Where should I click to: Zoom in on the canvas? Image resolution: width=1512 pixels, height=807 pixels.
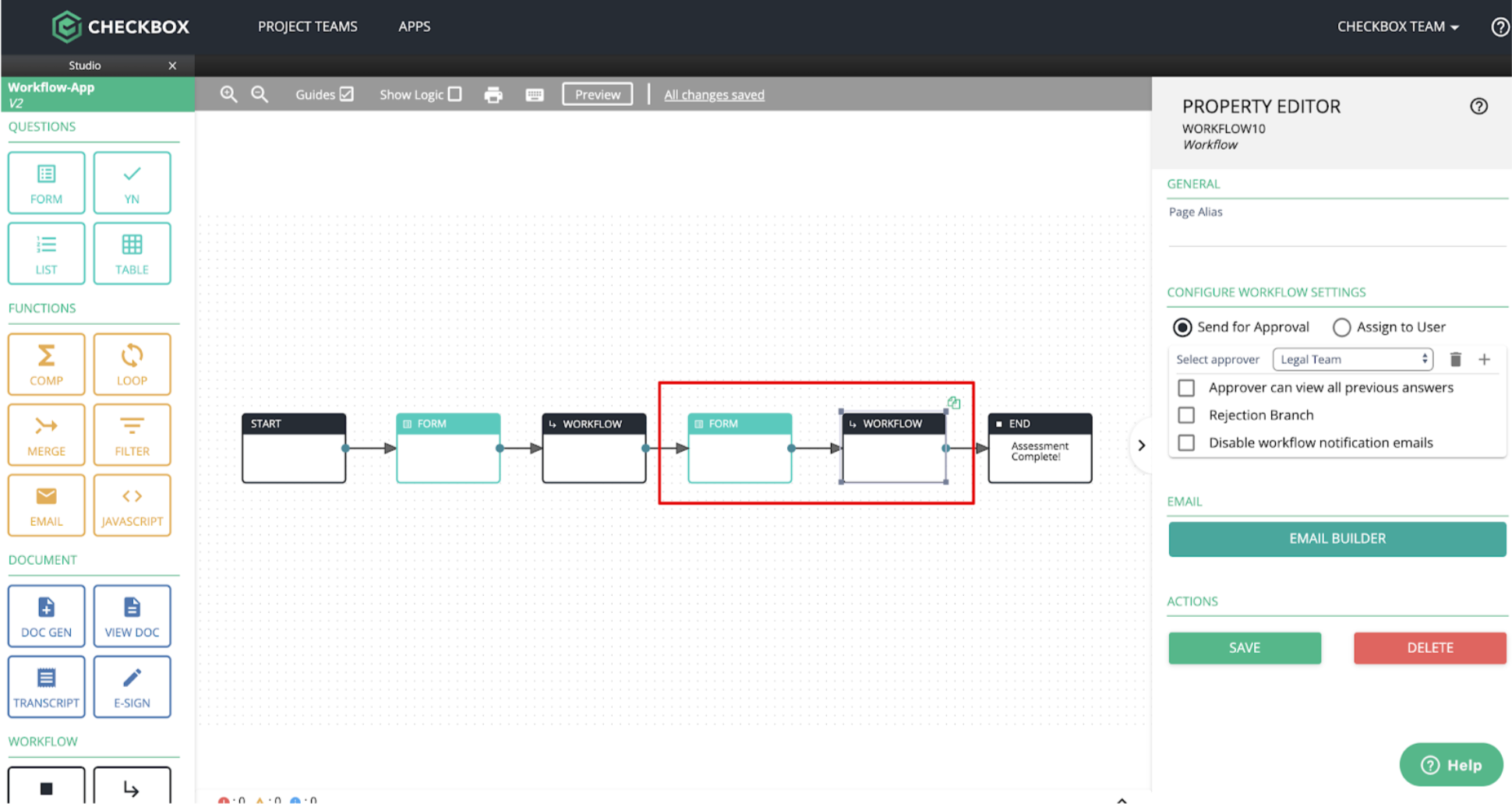click(228, 94)
